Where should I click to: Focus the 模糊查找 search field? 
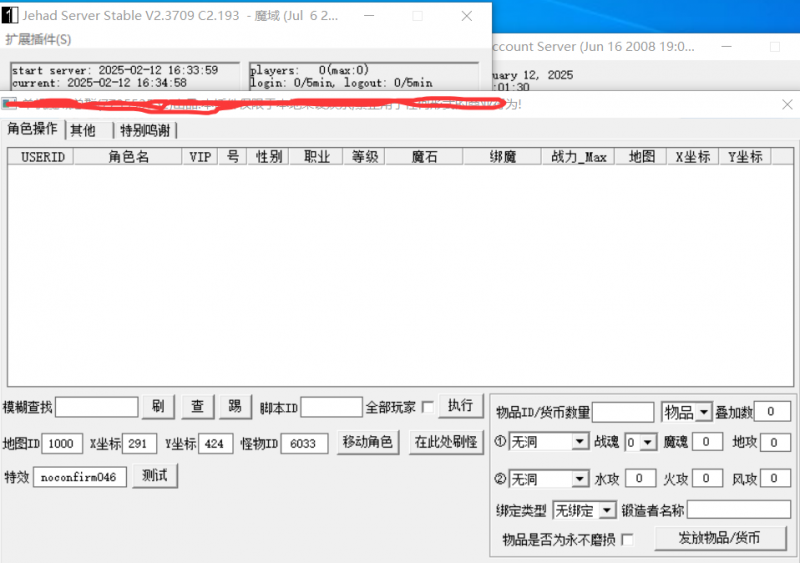click(x=96, y=407)
